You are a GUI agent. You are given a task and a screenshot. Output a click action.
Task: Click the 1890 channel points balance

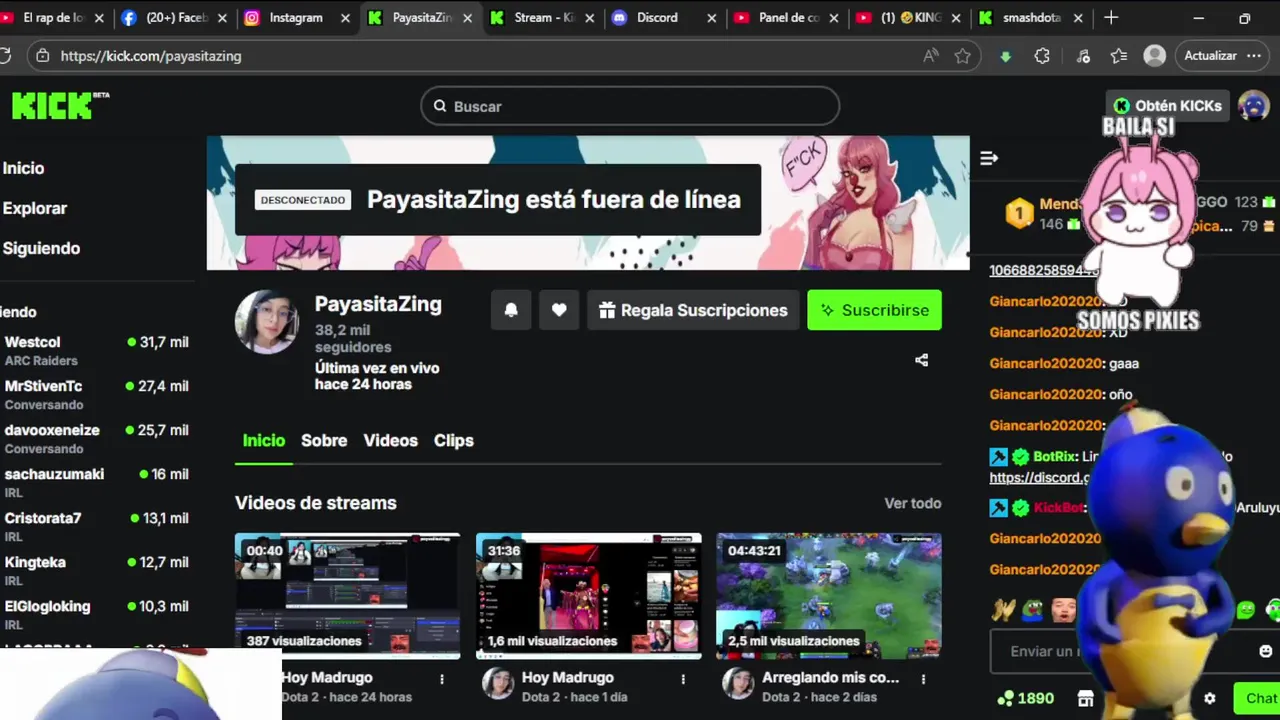(x=1026, y=698)
